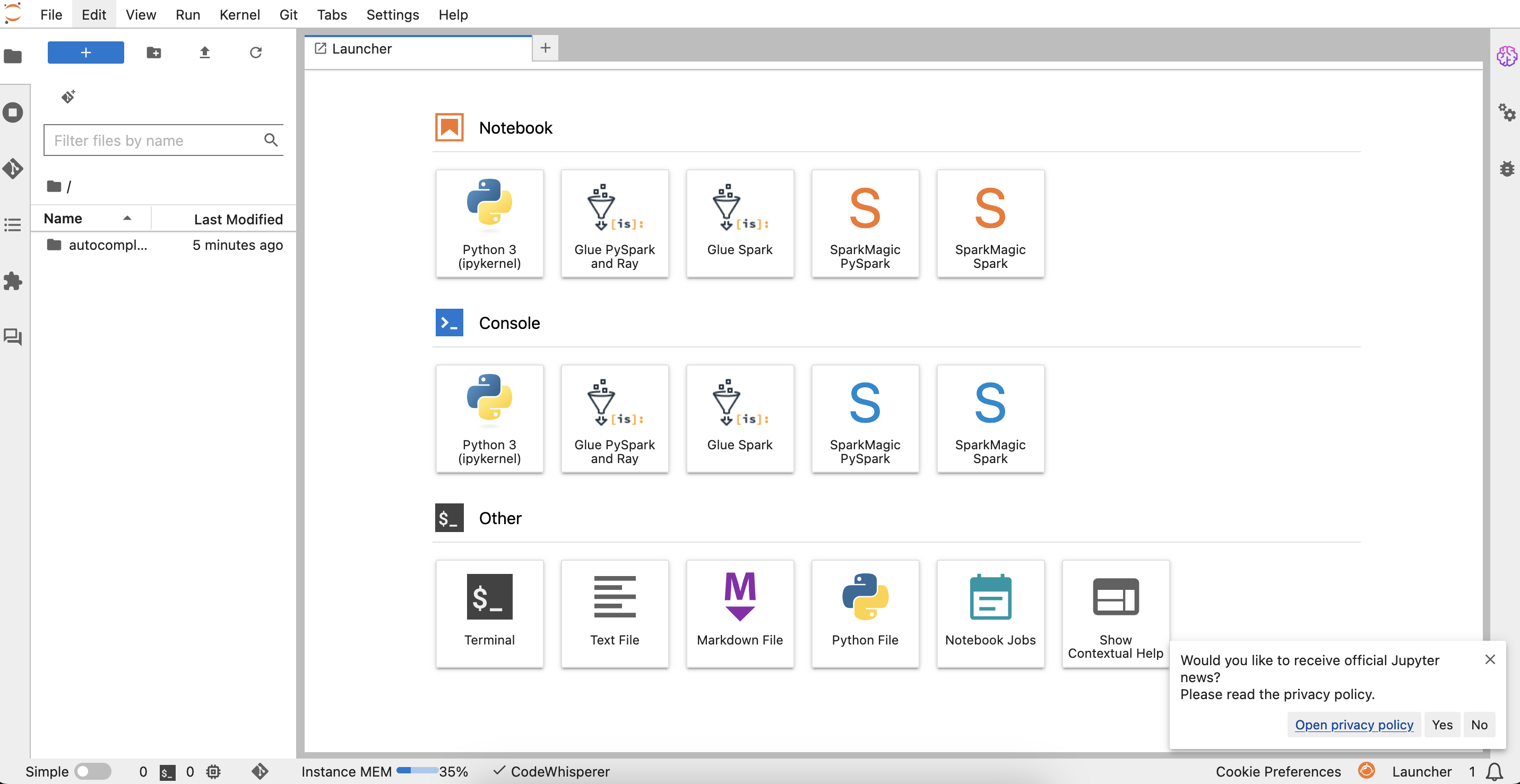
Task: Create a new Python File
Action: (x=865, y=614)
